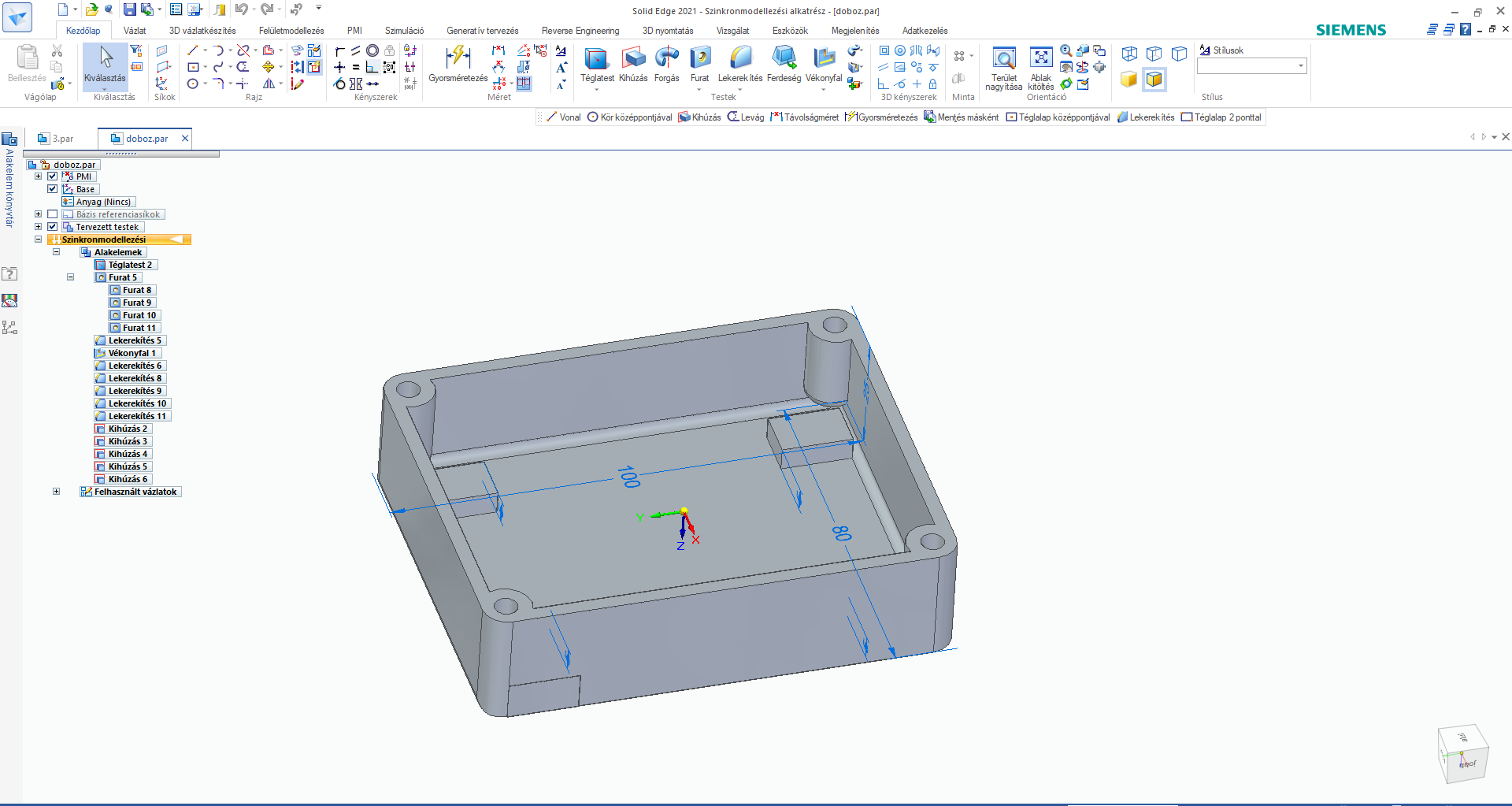Screen dimensions: 1512x806
Task: Collapse the Furat 5 tree node
Action: coord(71,277)
